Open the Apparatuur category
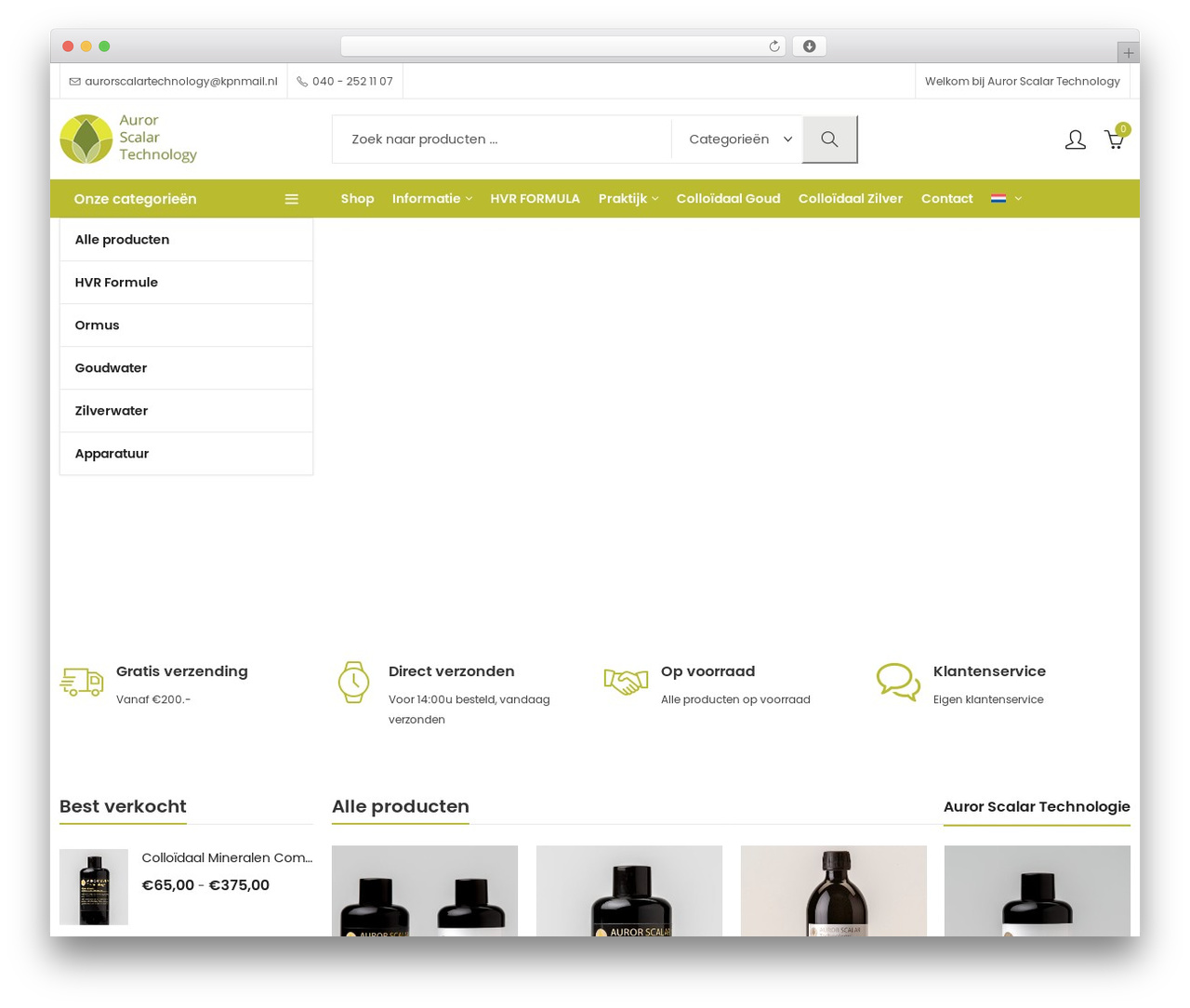The width and height of the screenshot is (1190, 1008). (x=186, y=454)
